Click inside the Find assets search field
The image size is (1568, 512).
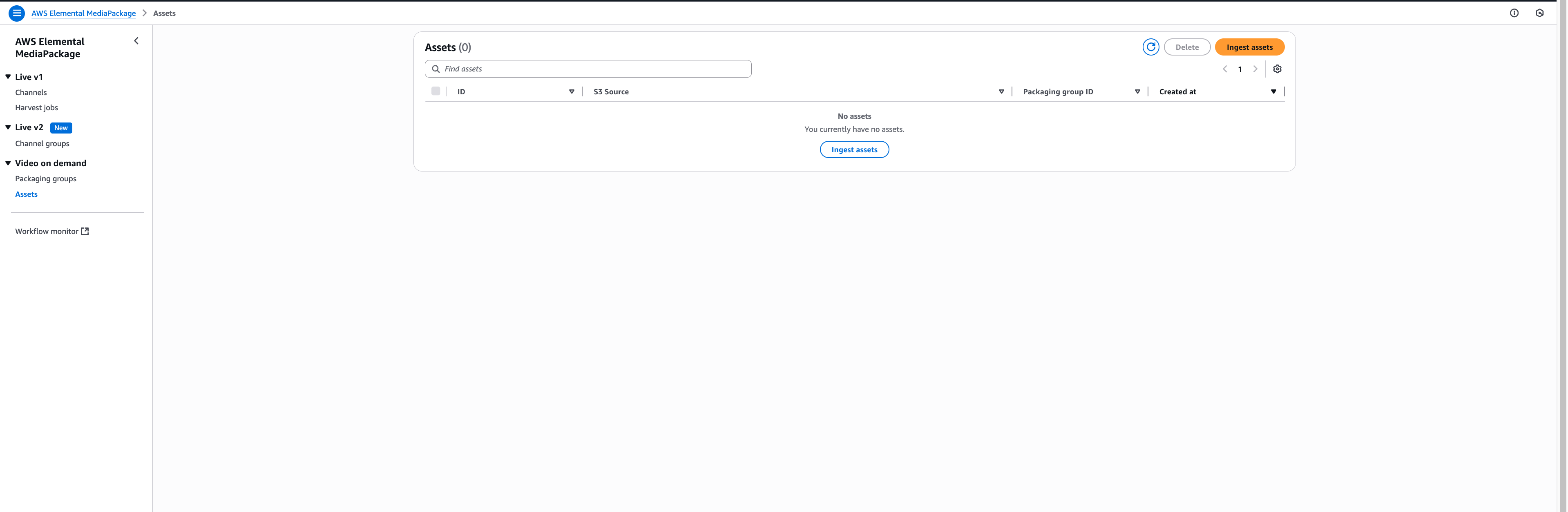click(x=548, y=69)
